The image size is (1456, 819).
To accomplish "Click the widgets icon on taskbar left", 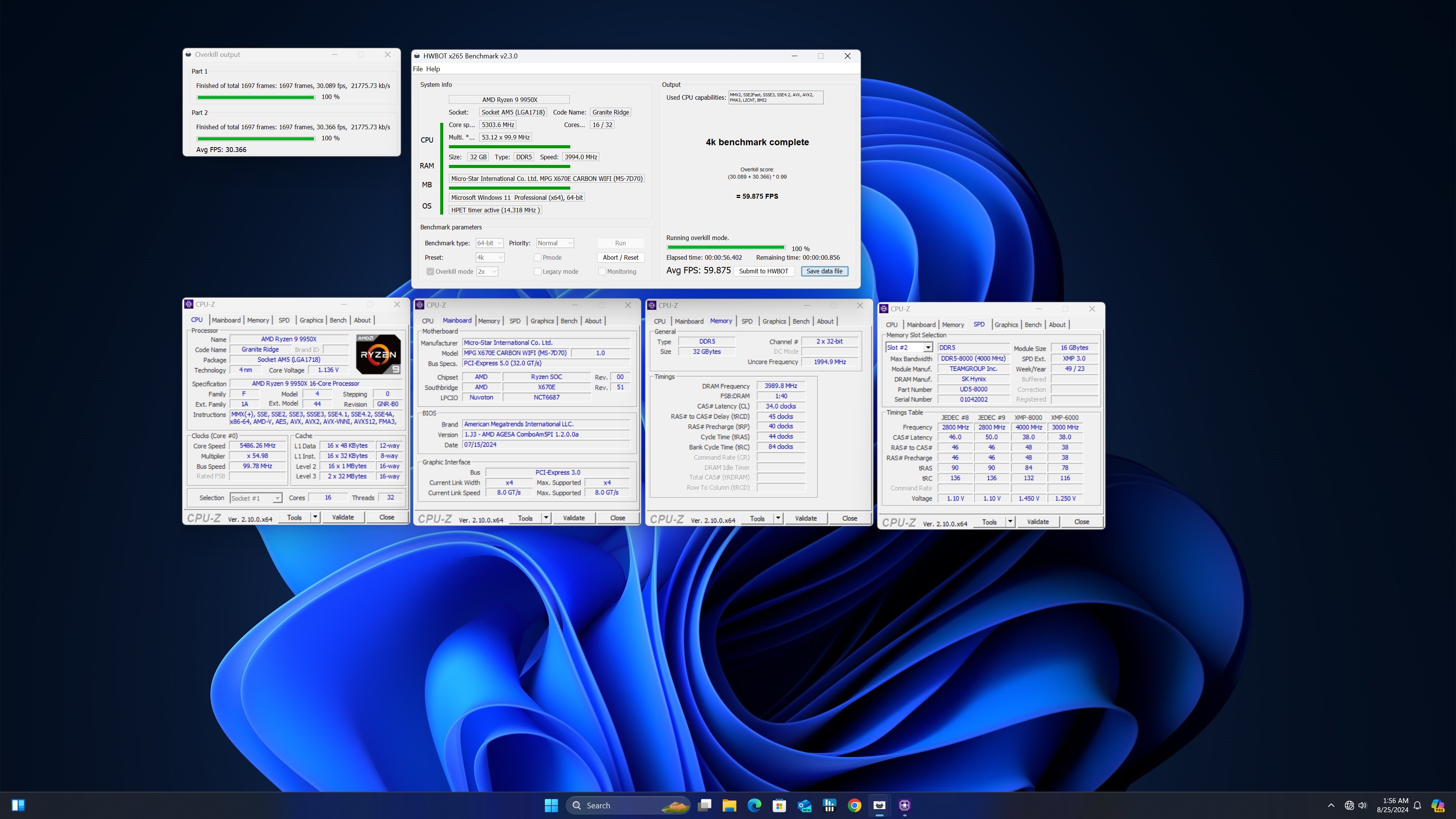I will [18, 805].
